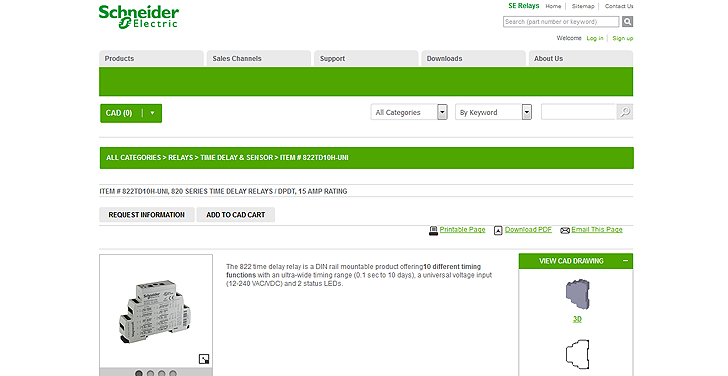Click the CAD (0) button label
Image resolution: width=728 pixels, height=376 pixels.
click(119, 113)
